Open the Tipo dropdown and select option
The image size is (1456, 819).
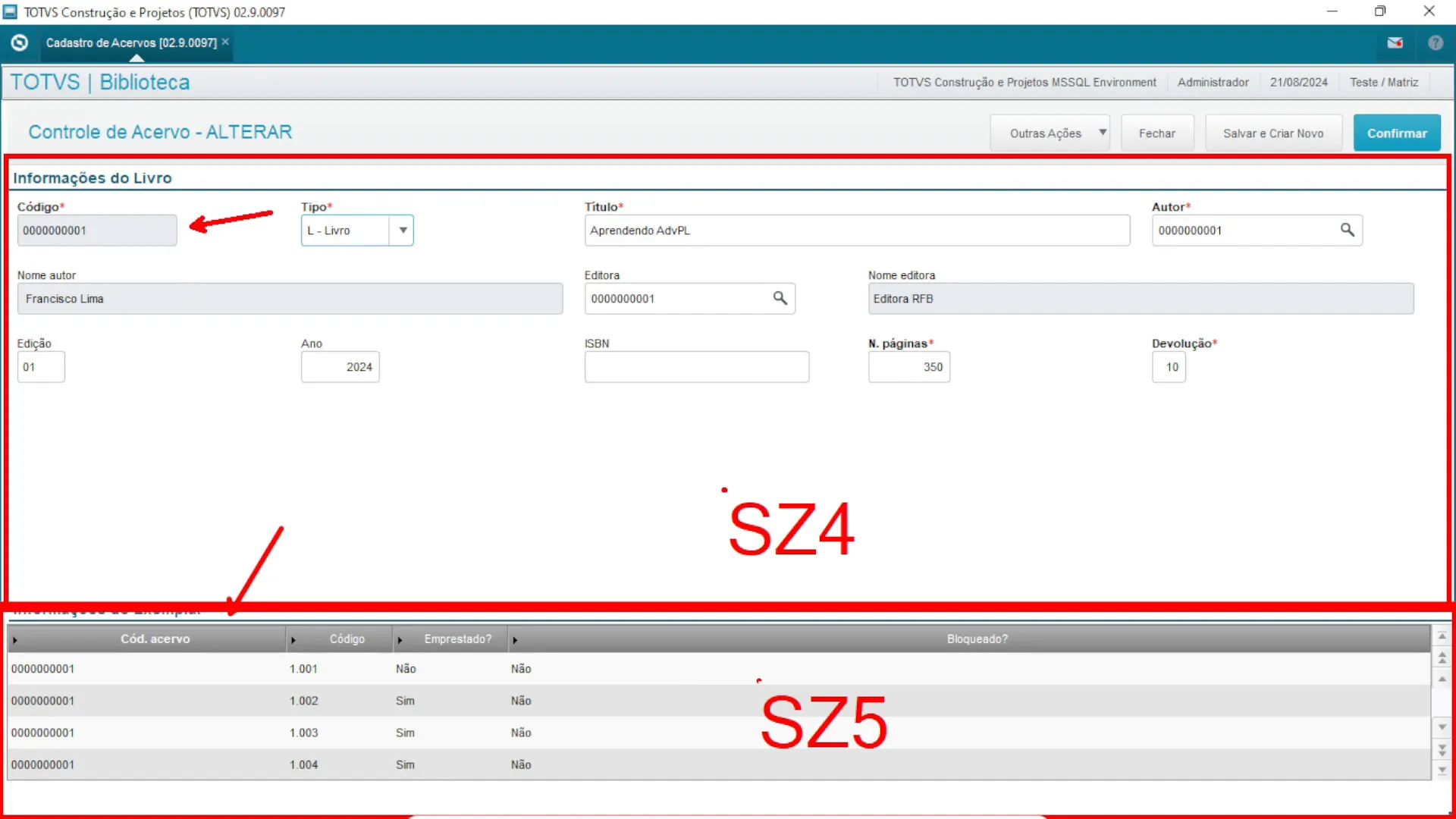[402, 230]
